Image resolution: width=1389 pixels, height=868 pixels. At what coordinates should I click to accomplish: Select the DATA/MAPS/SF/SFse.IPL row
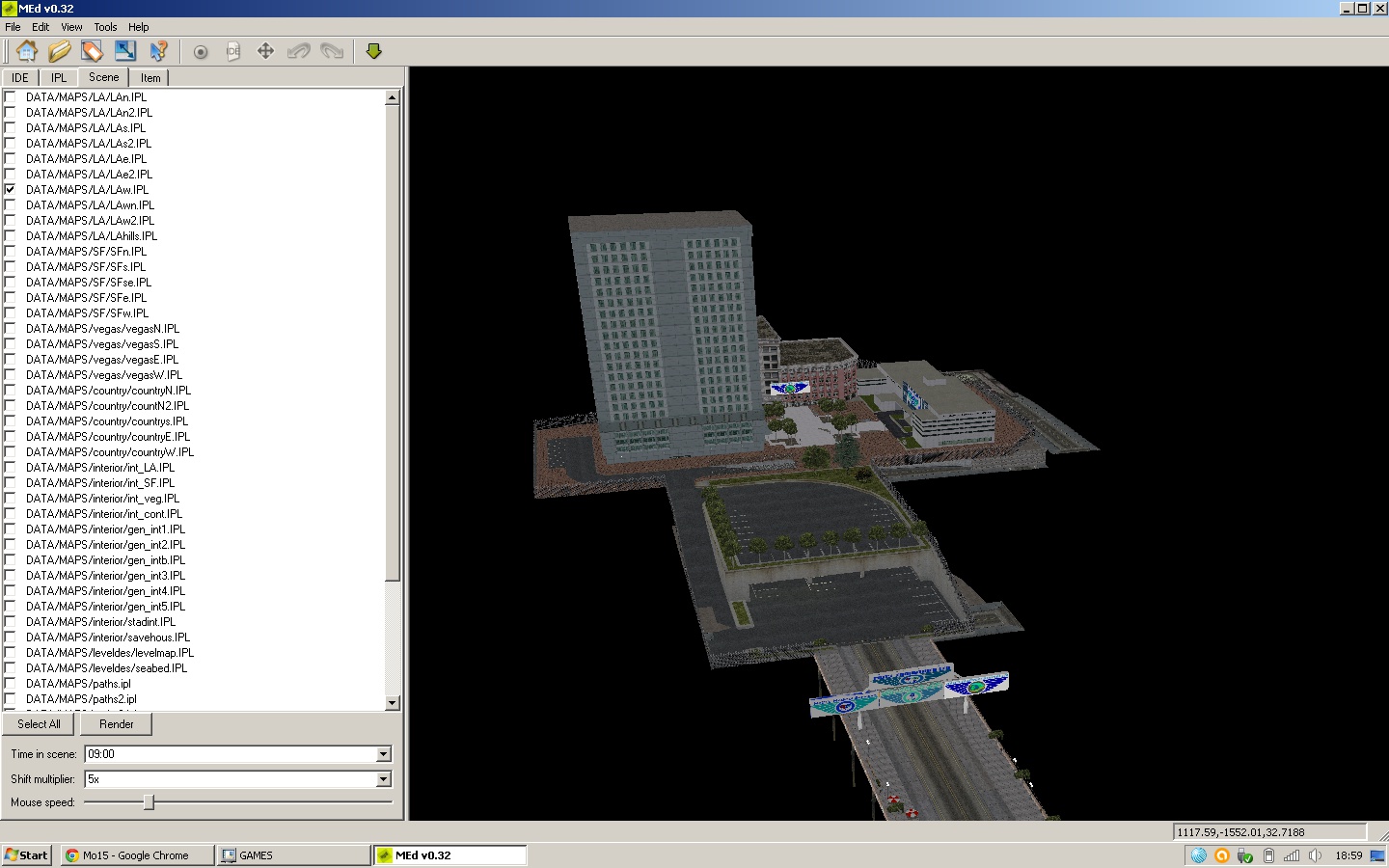pyautogui.click(x=89, y=283)
